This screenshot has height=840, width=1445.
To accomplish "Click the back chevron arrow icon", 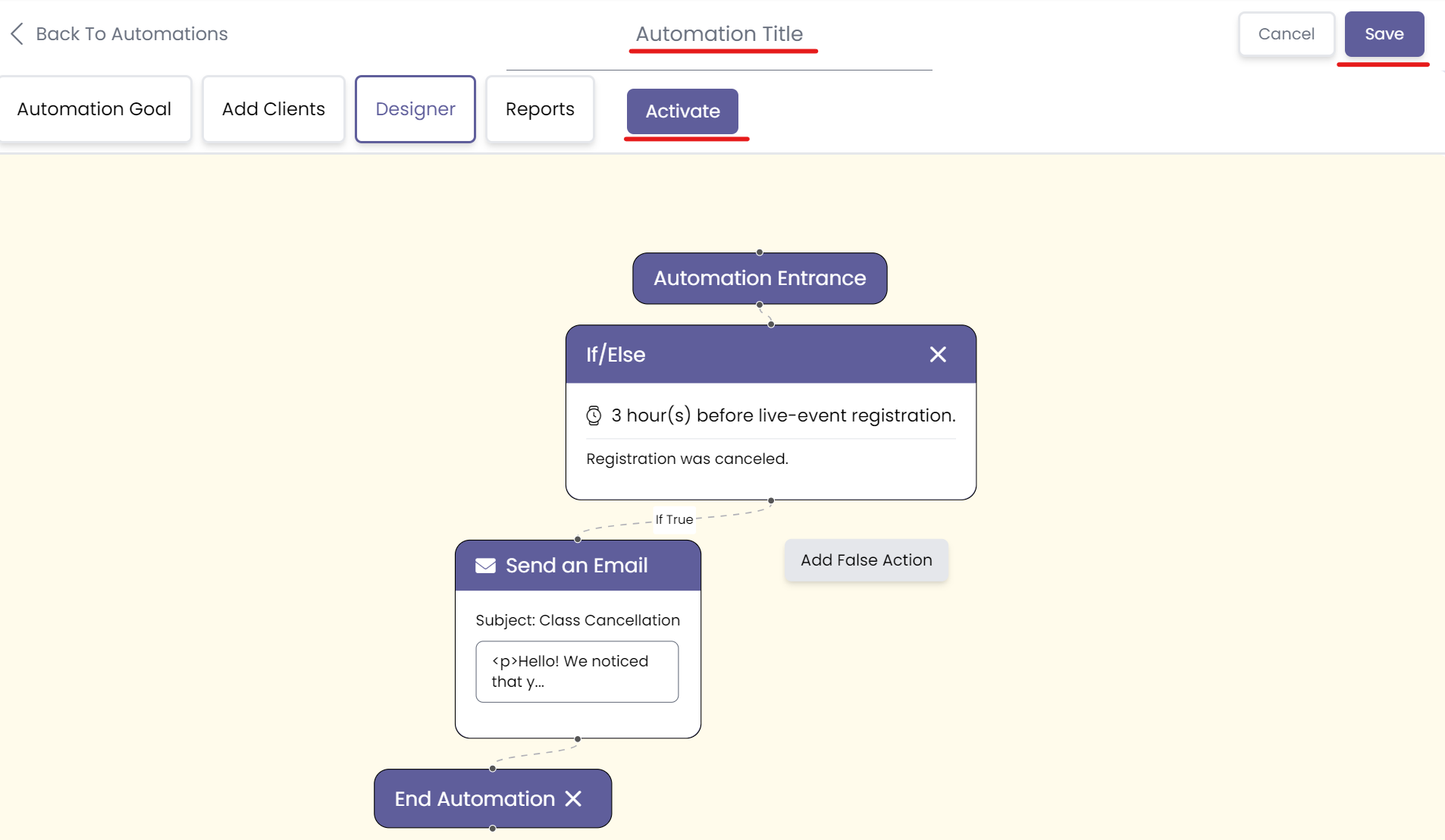I will click(x=17, y=33).
